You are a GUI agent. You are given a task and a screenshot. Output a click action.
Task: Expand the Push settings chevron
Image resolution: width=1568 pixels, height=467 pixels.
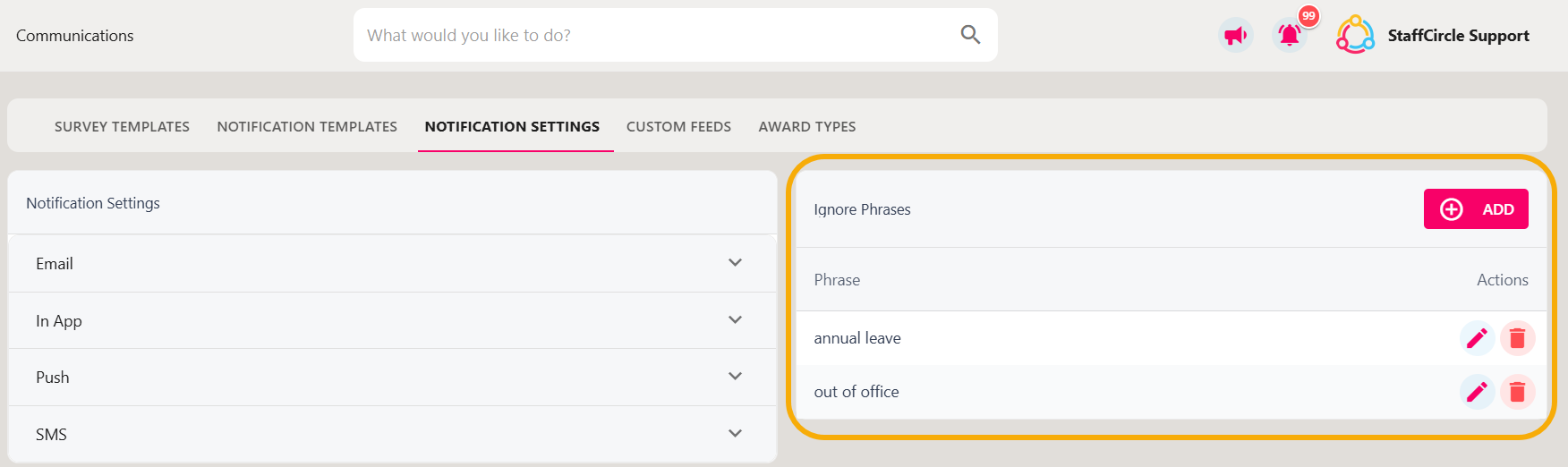click(x=735, y=377)
